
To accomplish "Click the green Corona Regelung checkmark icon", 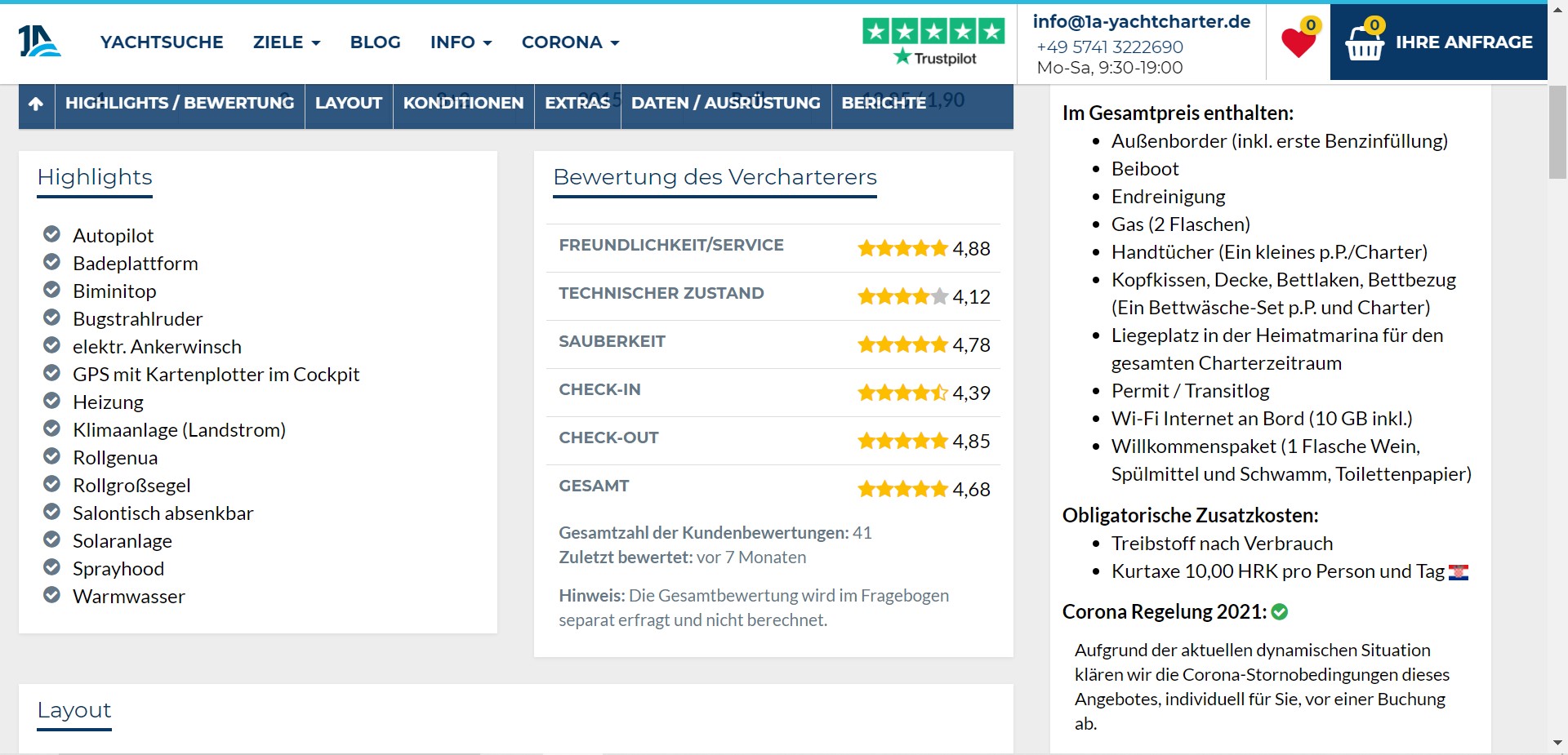I will 1280,612.
